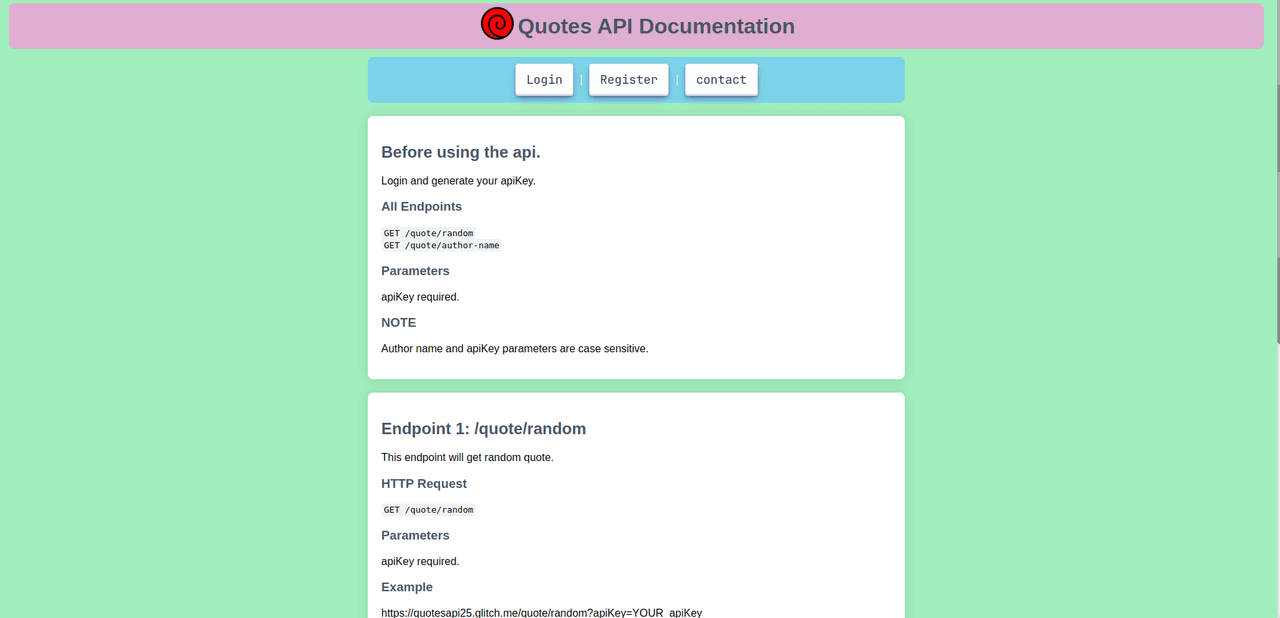Click the GET /quote/random snippet under HTTP Request
This screenshot has height=618, width=1280.
[x=428, y=509]
